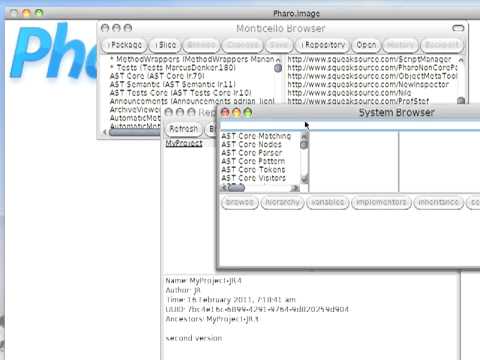
Task: Click the +Slice button in Monticello Browser
Action: 165,45
